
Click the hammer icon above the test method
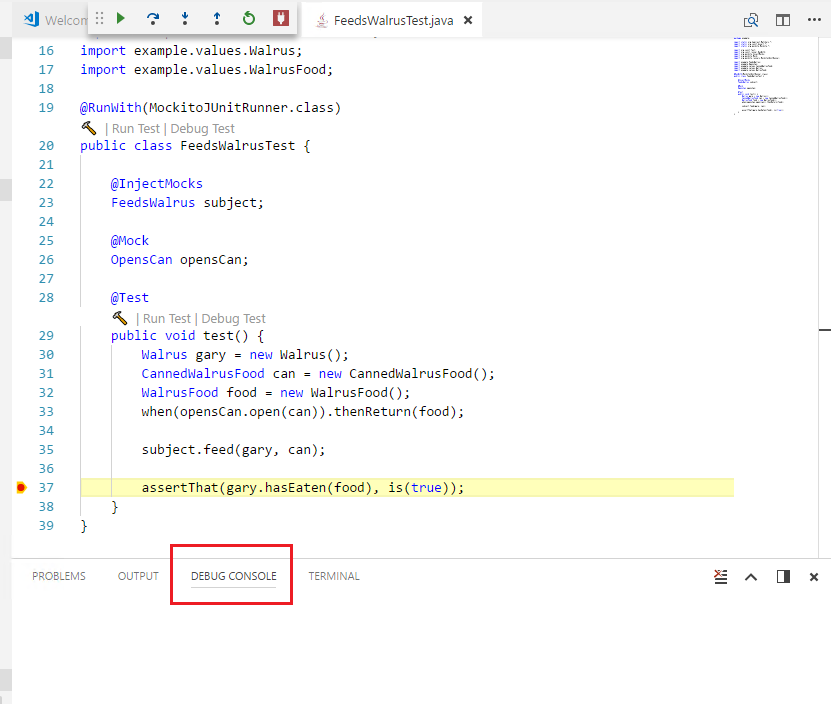point(119,318)
